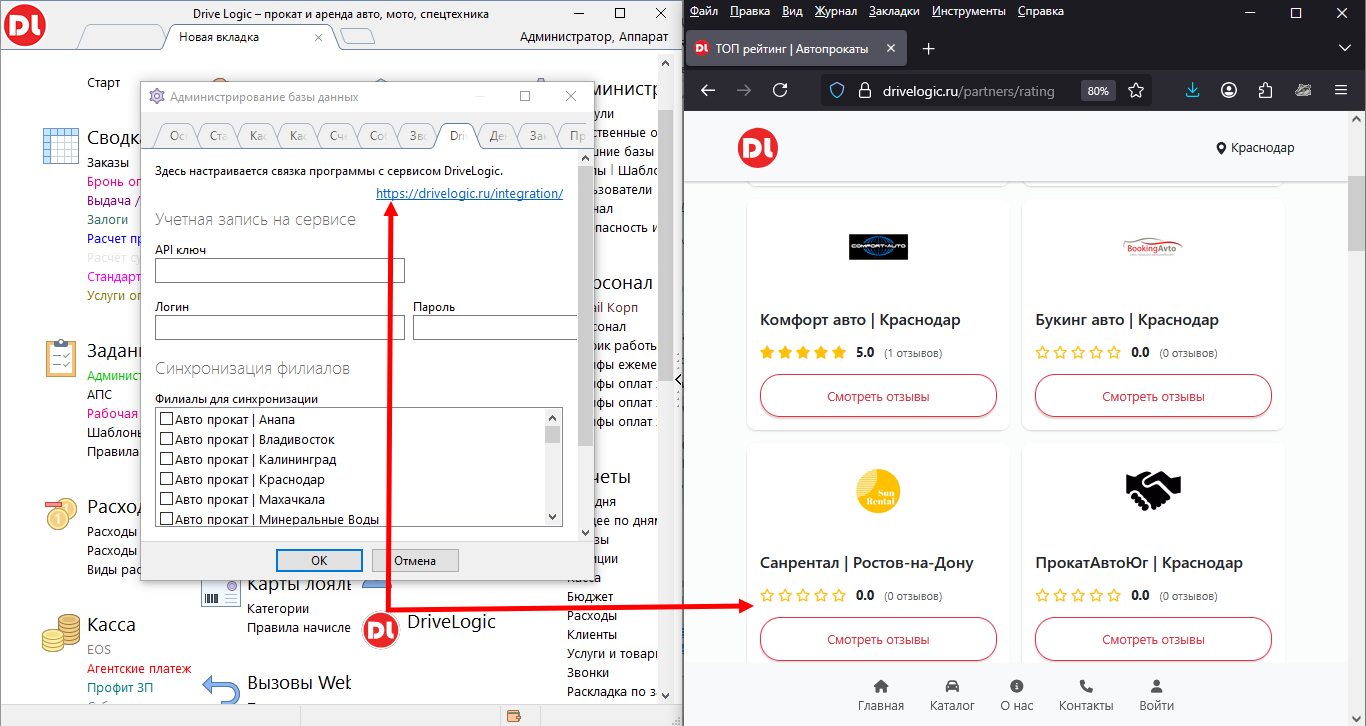Click the Расходы coins icon
This screenshot has width=1366, height=726.
pyautogui.click(x=61, y=514)
